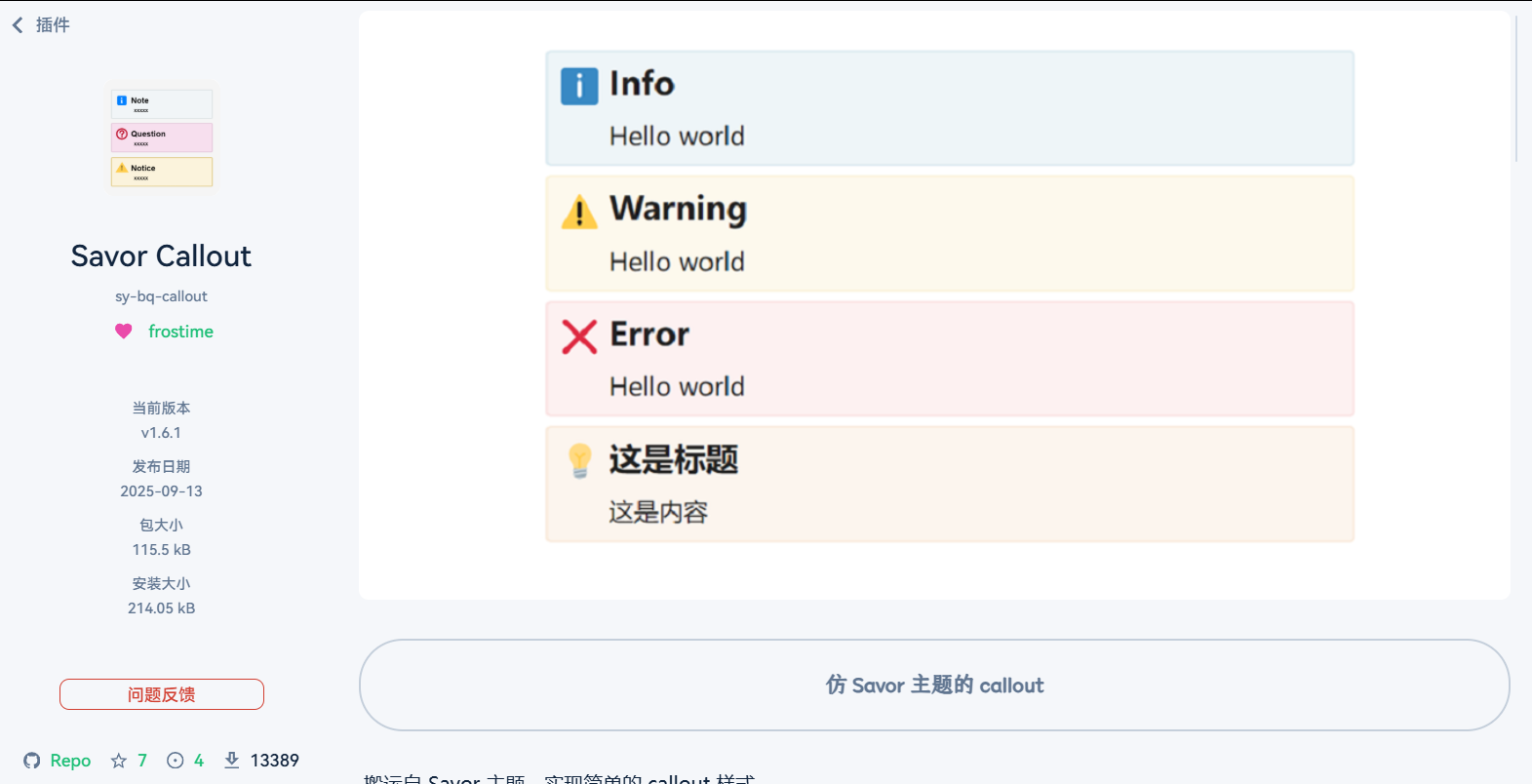Click the Error callout heading

[649, 334]
